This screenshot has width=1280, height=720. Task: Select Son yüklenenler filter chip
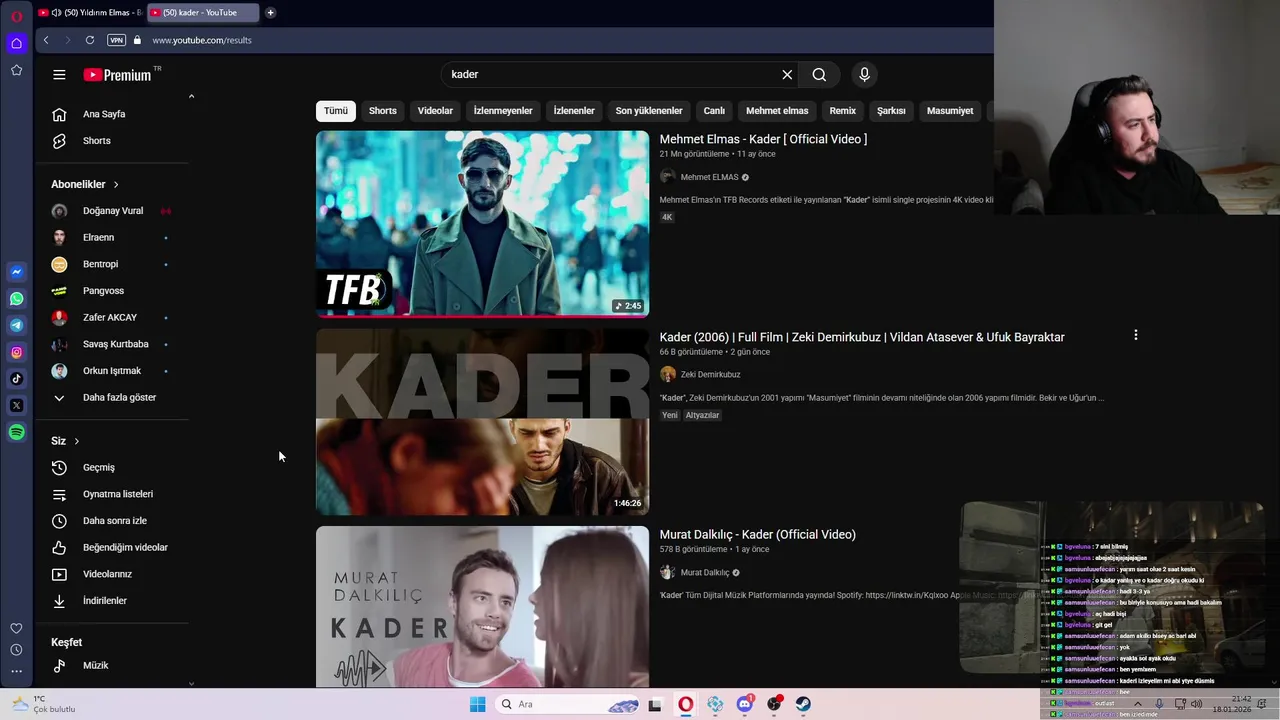pos(649,111)
